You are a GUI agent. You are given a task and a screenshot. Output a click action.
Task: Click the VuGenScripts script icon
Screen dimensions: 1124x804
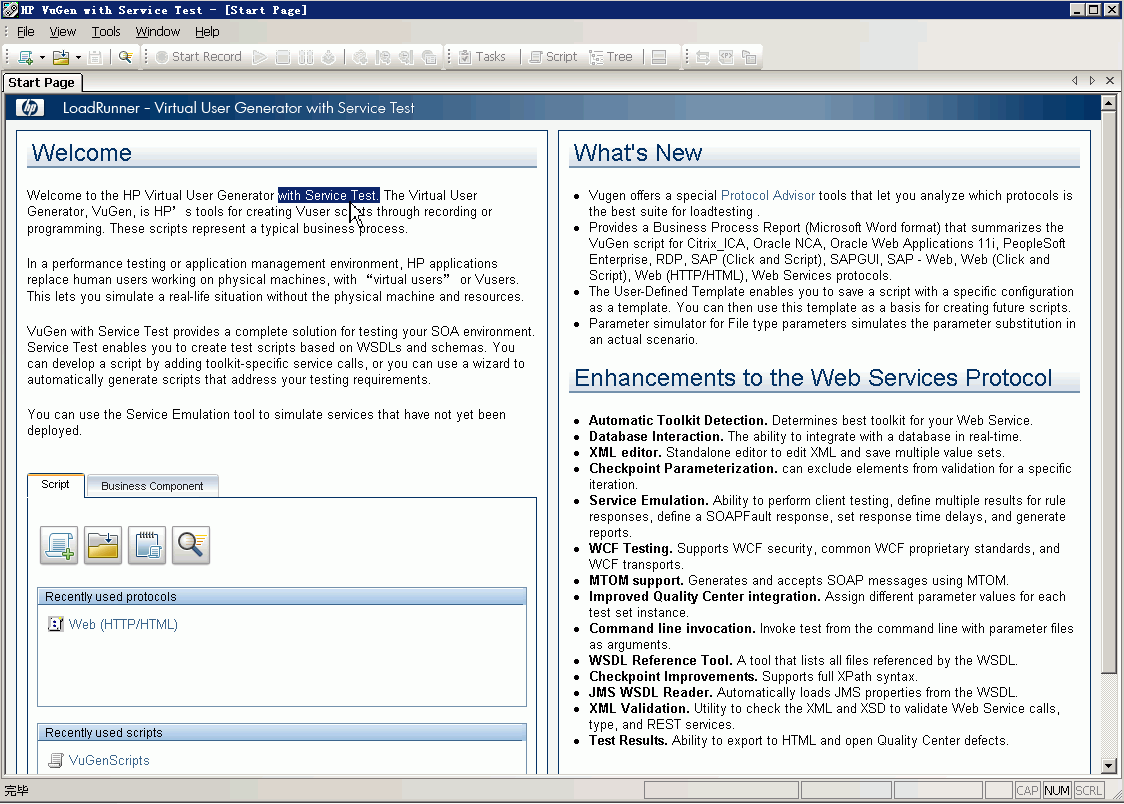(x=55, y=760)
